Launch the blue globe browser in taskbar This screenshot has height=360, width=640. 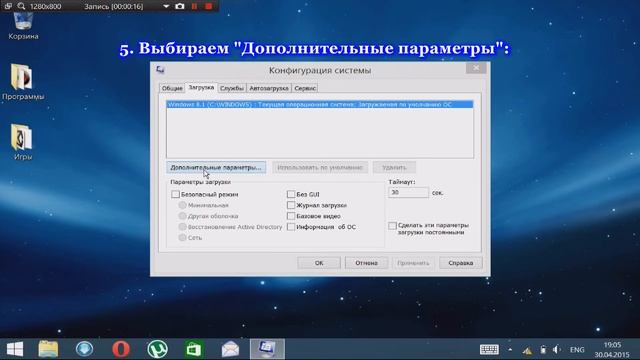tap(84, 349)
